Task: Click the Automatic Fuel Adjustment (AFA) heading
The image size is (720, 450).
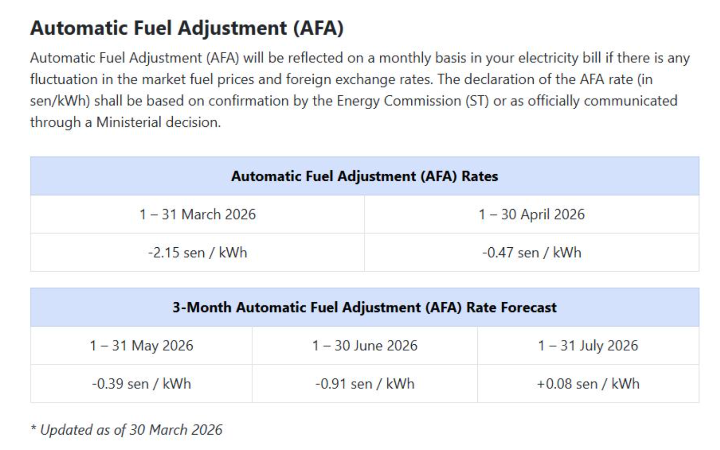Action: (x=187, y=28)
